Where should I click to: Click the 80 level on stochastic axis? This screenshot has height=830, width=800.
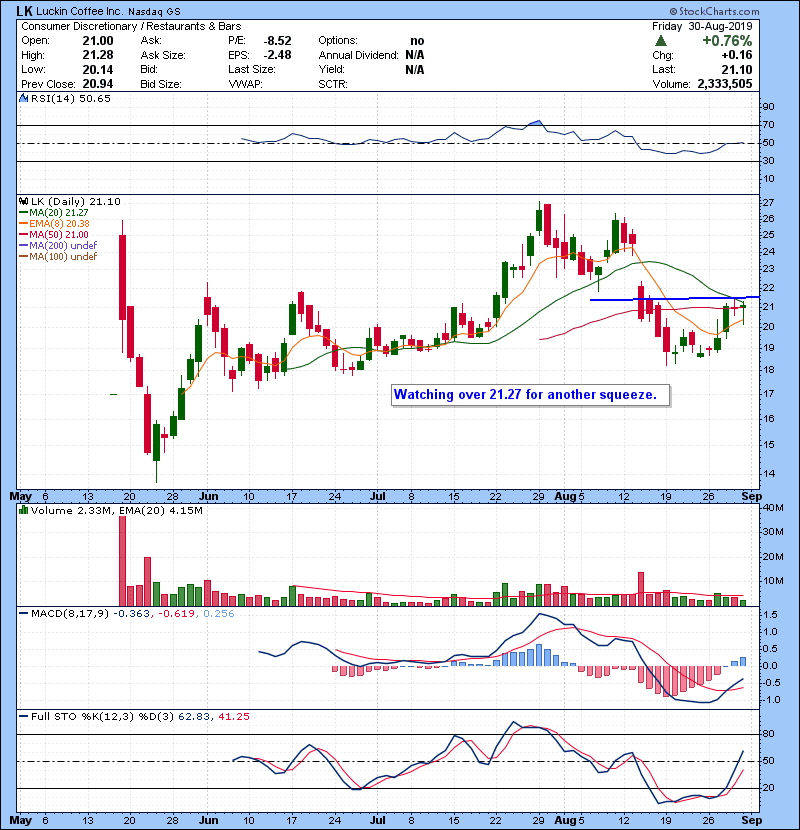point(768,734)
